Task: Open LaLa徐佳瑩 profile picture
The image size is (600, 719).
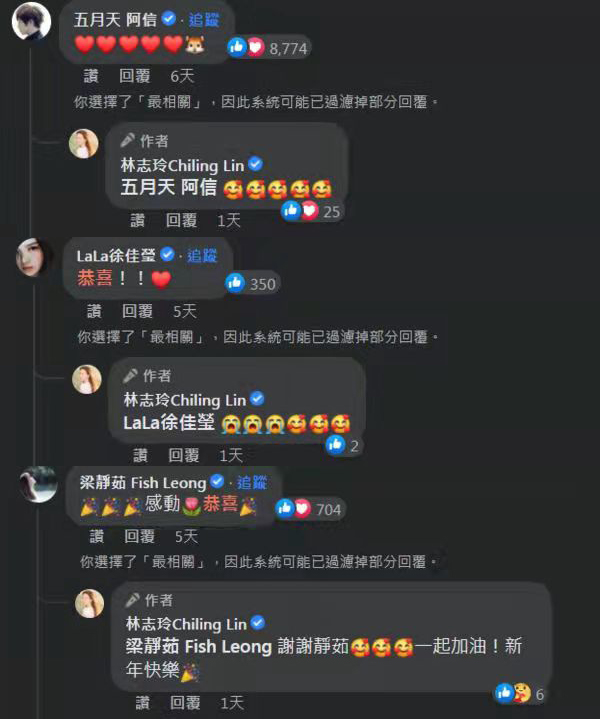Action: click(35, 257)
